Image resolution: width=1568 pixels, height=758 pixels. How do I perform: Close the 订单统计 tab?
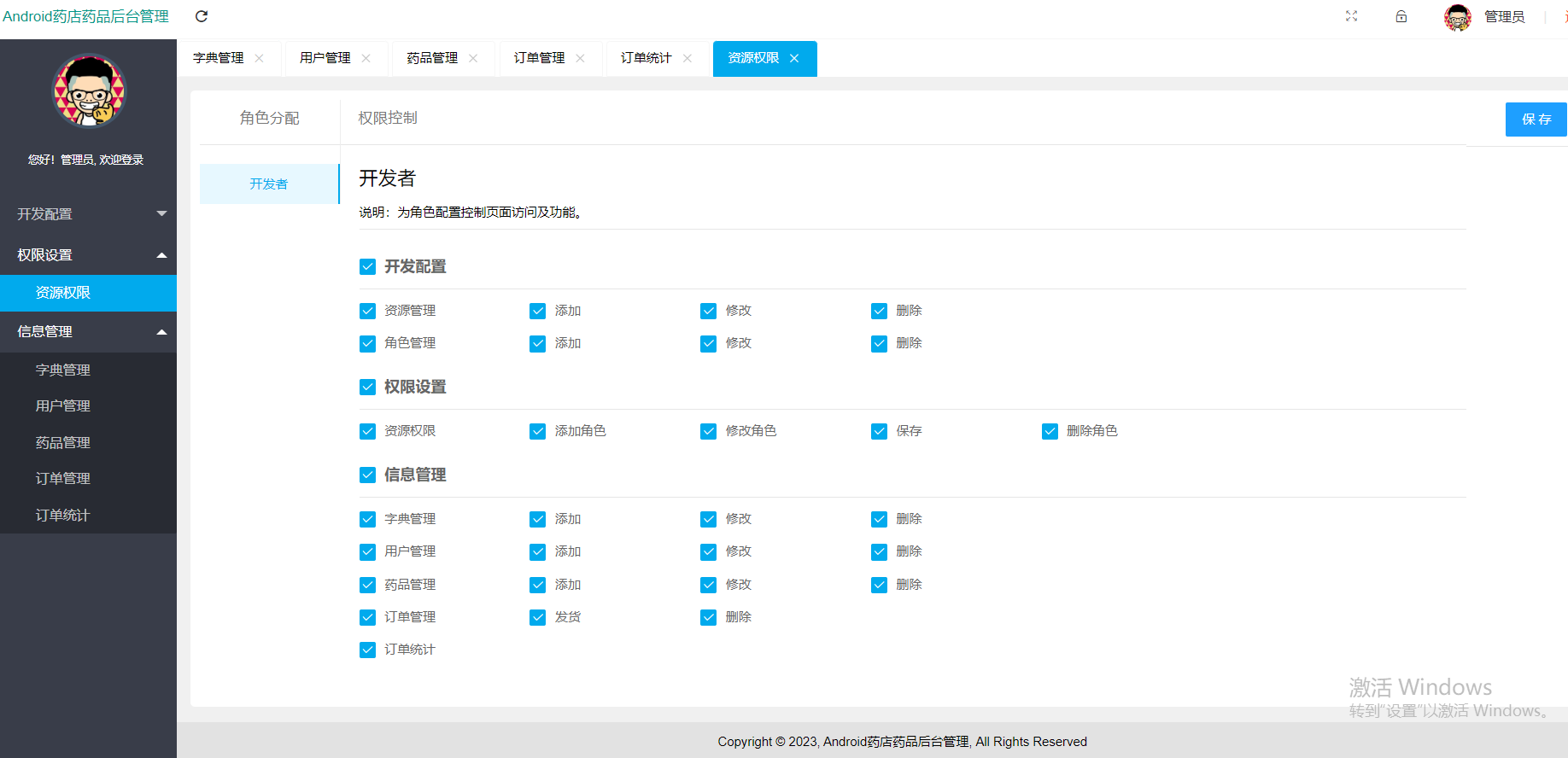coord(687,58)
